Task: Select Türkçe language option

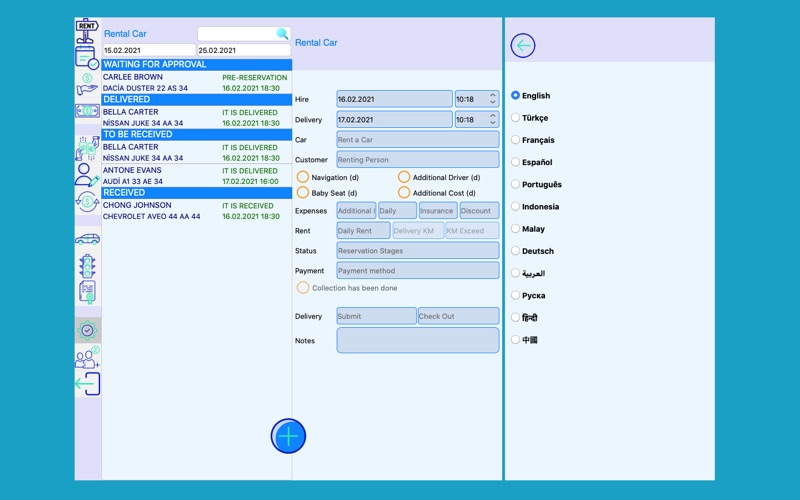Action: [x=530, y=118]
